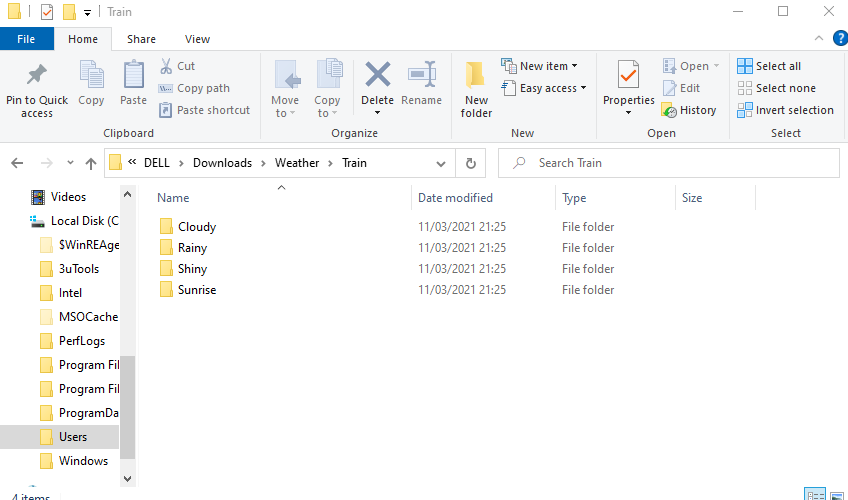Switch to the View ribbon tab
Viewport: 848px width, 500px height.
pos(197,39)
